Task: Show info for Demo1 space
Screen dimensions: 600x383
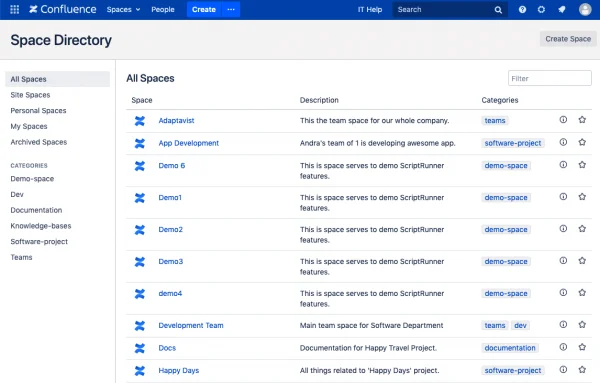Action: (563, 197)
